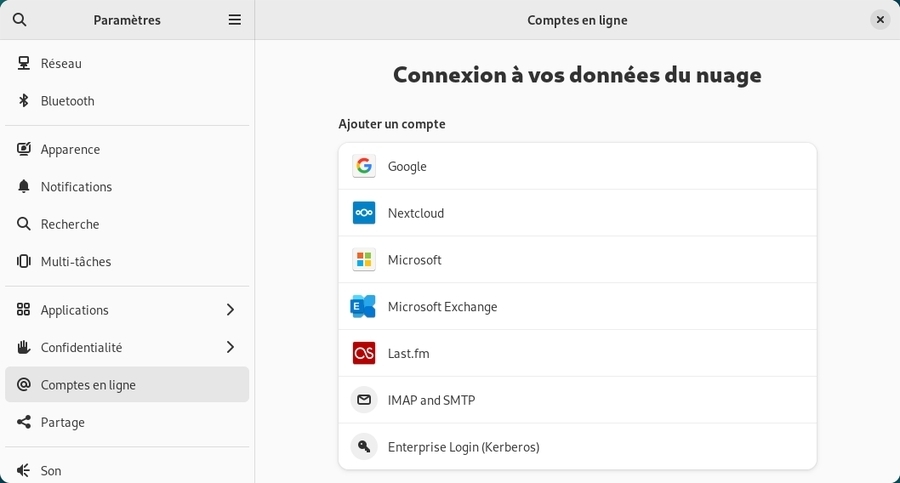Click the Google logo icon
This screenshot has width=900, height=483.
click(364, 166)
